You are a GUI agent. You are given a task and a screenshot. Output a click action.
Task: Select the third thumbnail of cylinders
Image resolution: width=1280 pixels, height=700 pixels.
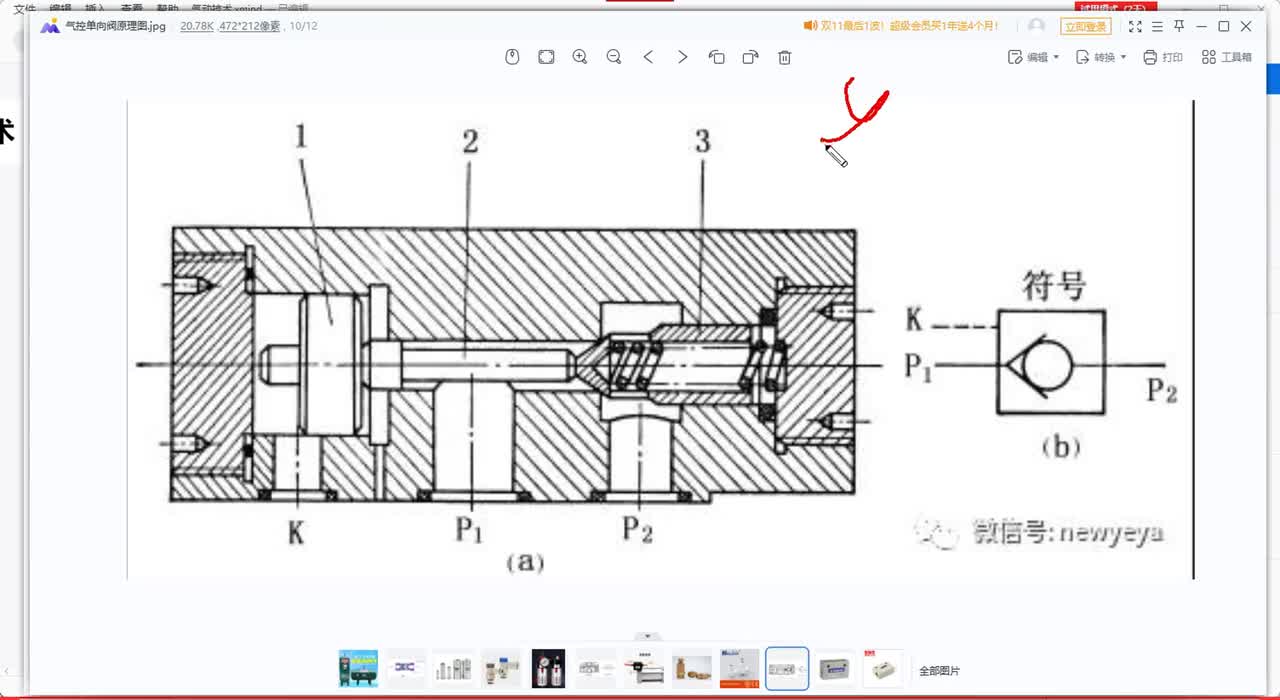[453, 668]
